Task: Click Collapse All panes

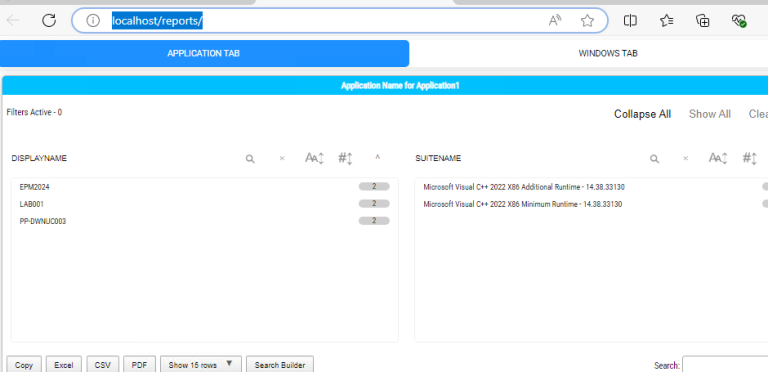Action: coord(643,114)
